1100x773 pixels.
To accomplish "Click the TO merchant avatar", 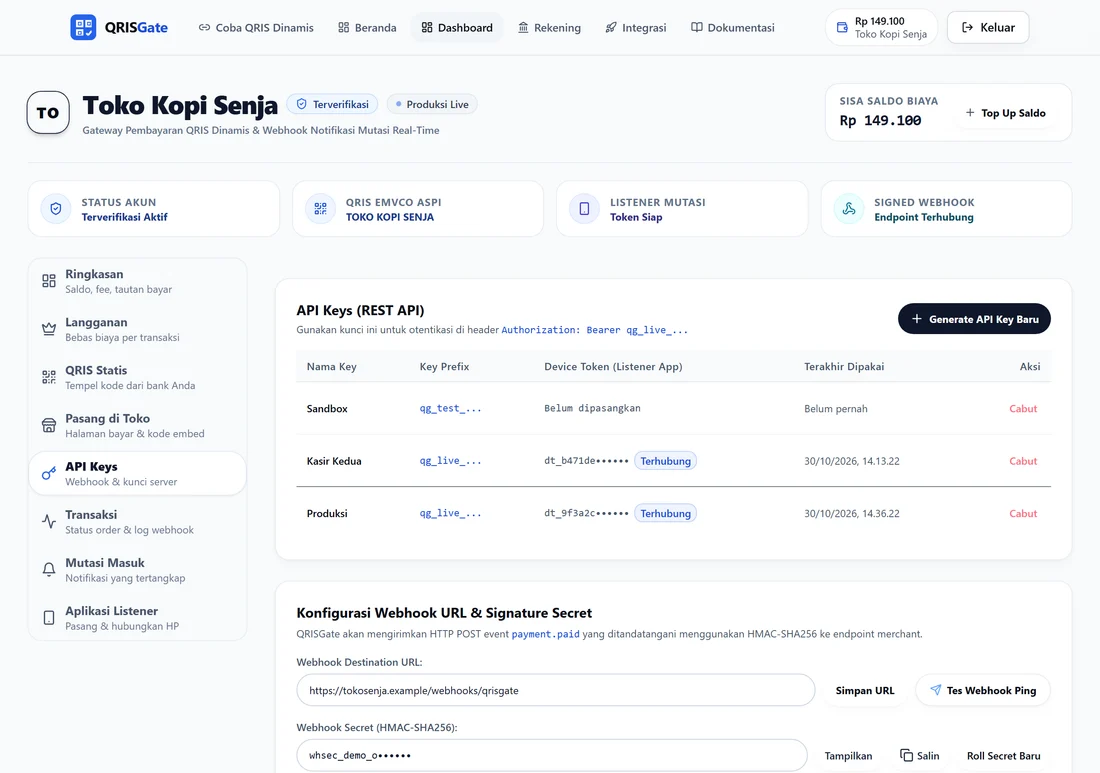I will (48, 112).
